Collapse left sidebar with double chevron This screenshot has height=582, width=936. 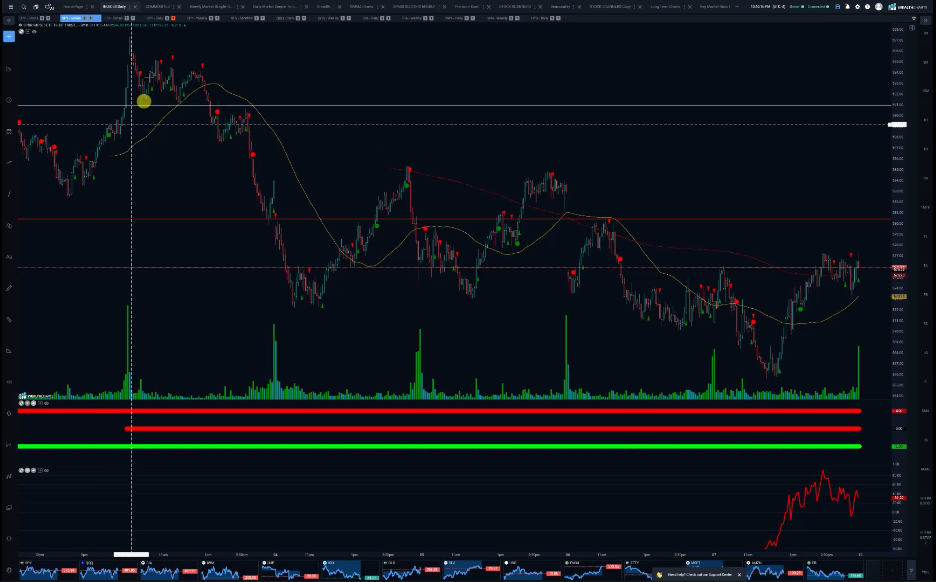pos(9,20)
